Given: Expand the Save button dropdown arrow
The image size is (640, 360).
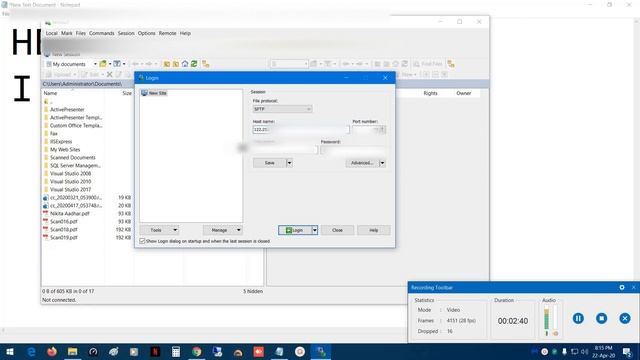Looking at the screenshot, I should (x=289, y=163).
